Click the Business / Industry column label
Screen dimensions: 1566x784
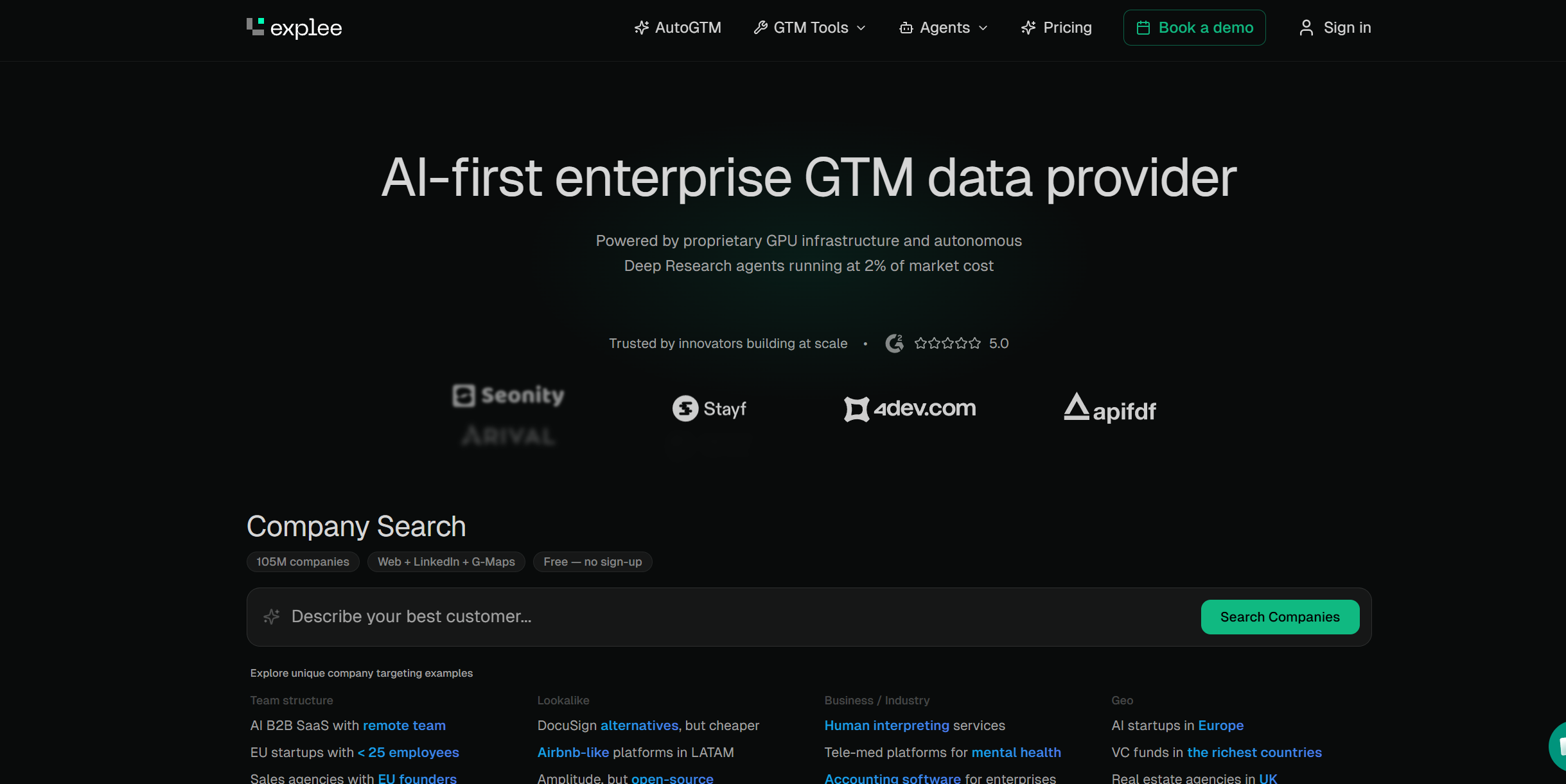877,701
